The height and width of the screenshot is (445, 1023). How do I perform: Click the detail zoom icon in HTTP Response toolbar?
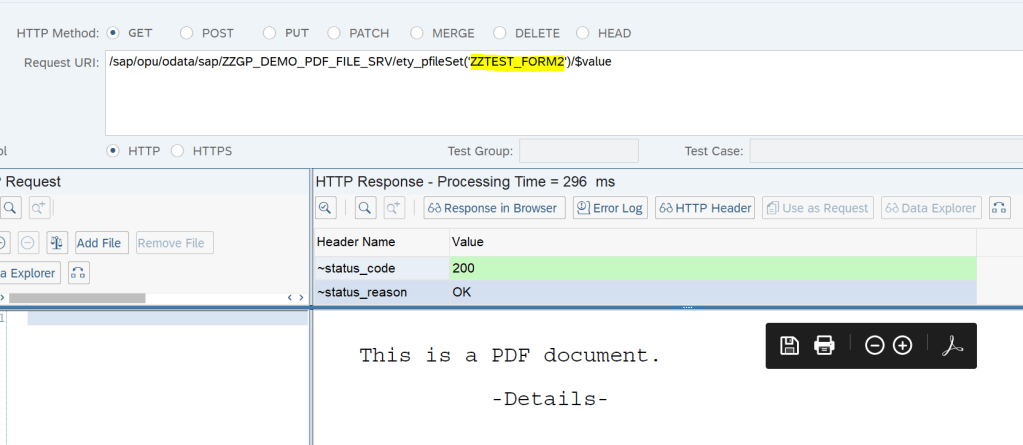point(326,208)
